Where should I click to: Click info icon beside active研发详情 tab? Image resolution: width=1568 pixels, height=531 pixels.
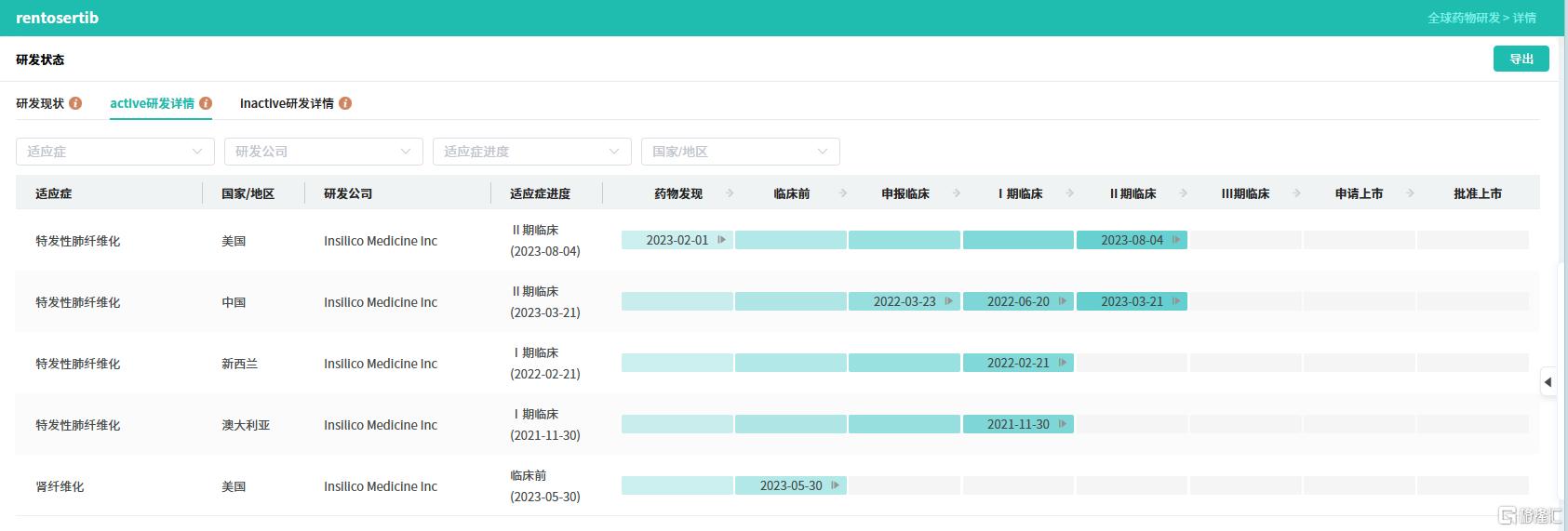point(206,103)
